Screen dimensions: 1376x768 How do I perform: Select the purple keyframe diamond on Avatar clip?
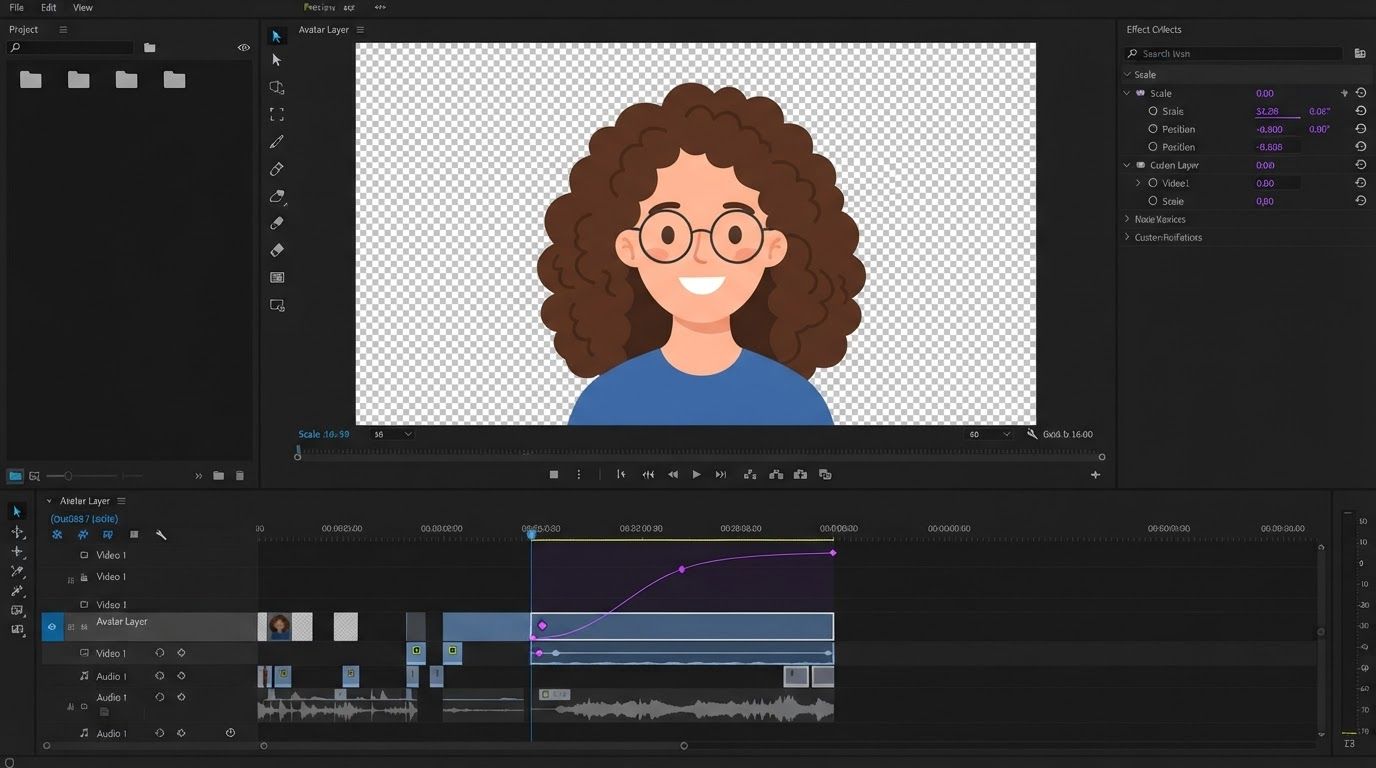(x=543, y=626)
